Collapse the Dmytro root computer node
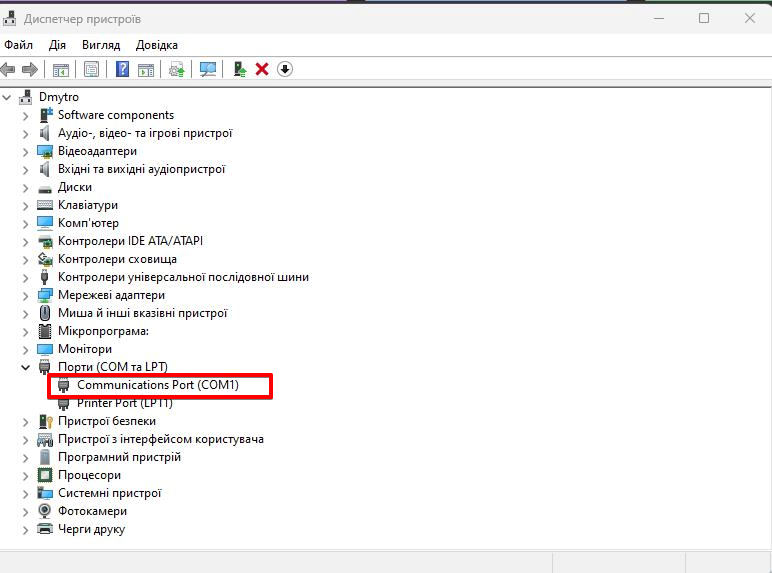Screen dimensions: 772x573 (8, 97)
